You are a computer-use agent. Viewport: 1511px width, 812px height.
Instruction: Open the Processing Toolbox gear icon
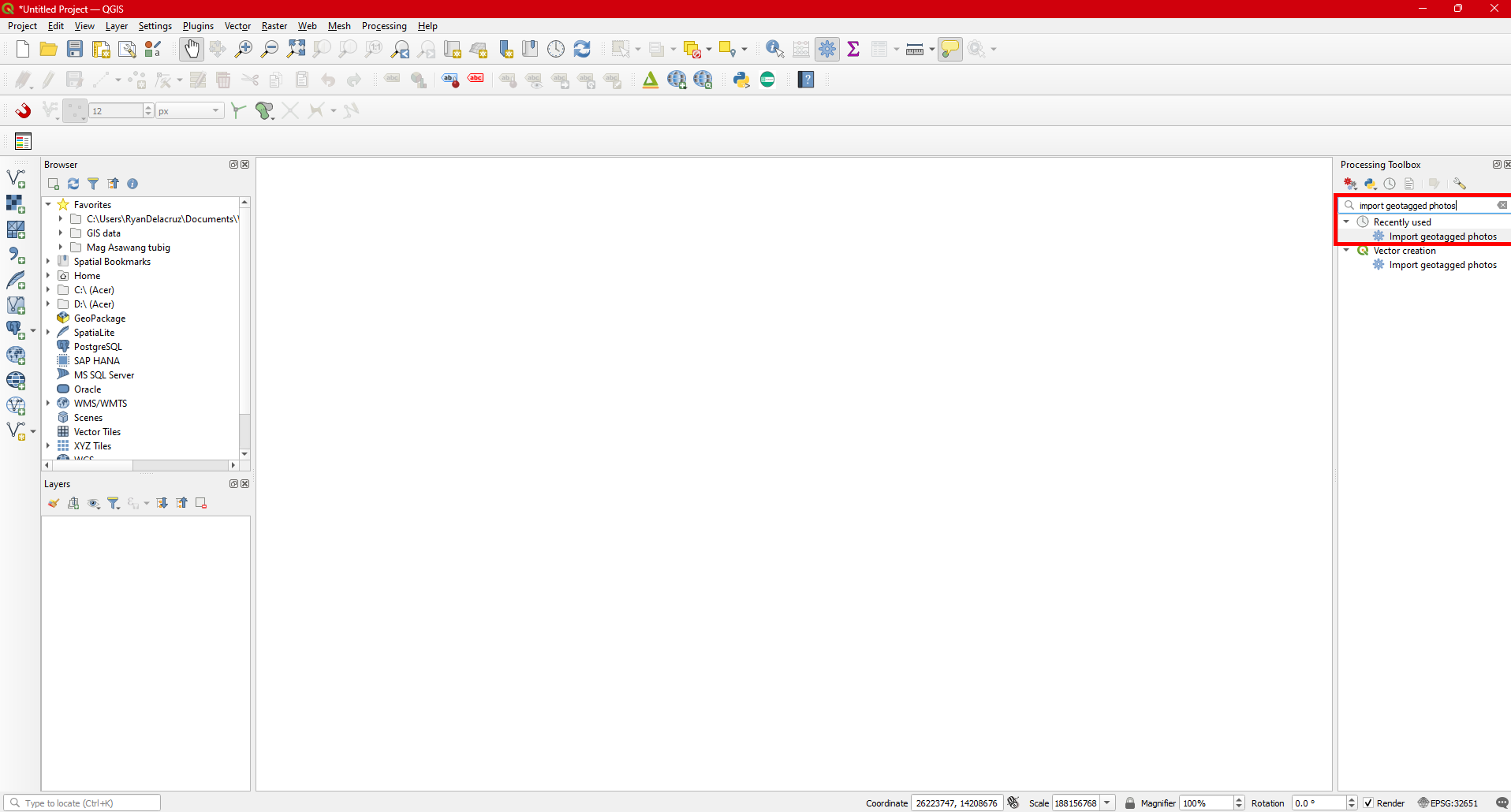pyautogui.click(x=827, y=49)
